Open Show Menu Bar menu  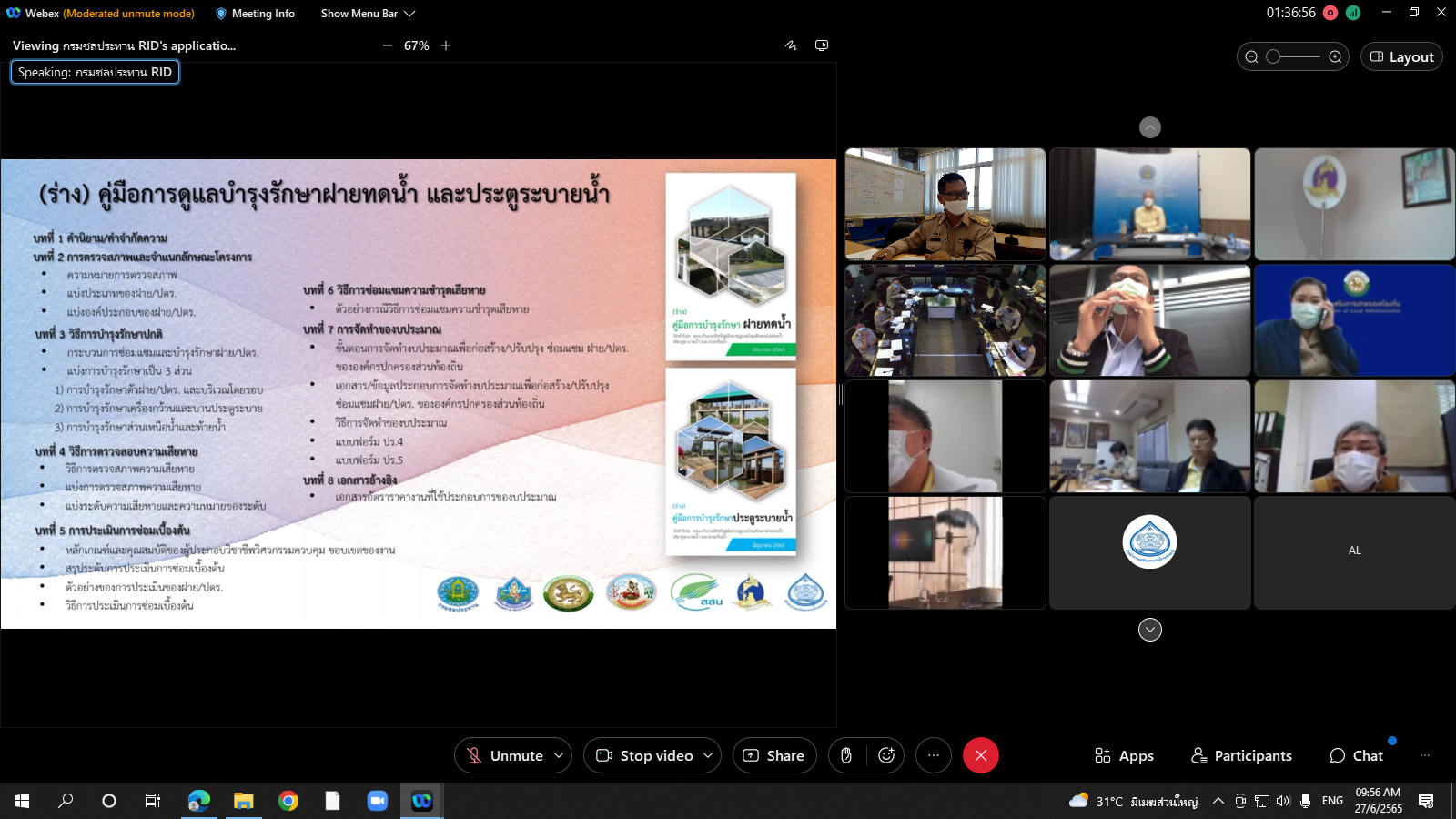(x=368, y=14)
